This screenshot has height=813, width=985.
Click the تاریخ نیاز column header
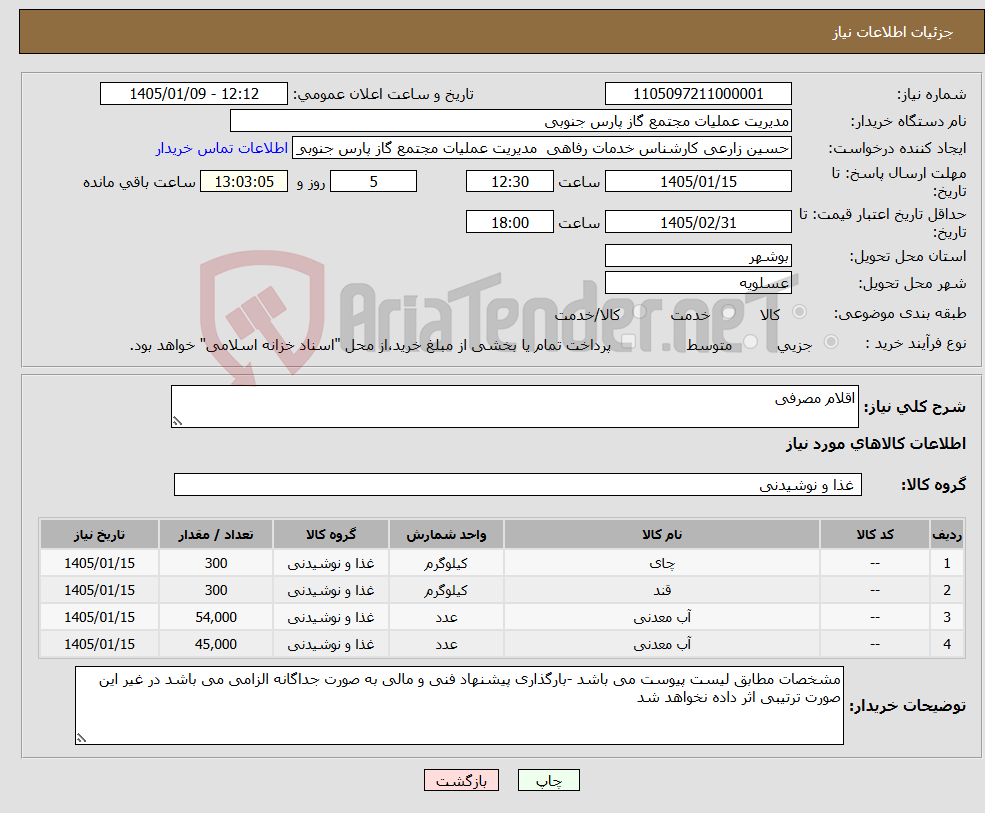[99, 535]
